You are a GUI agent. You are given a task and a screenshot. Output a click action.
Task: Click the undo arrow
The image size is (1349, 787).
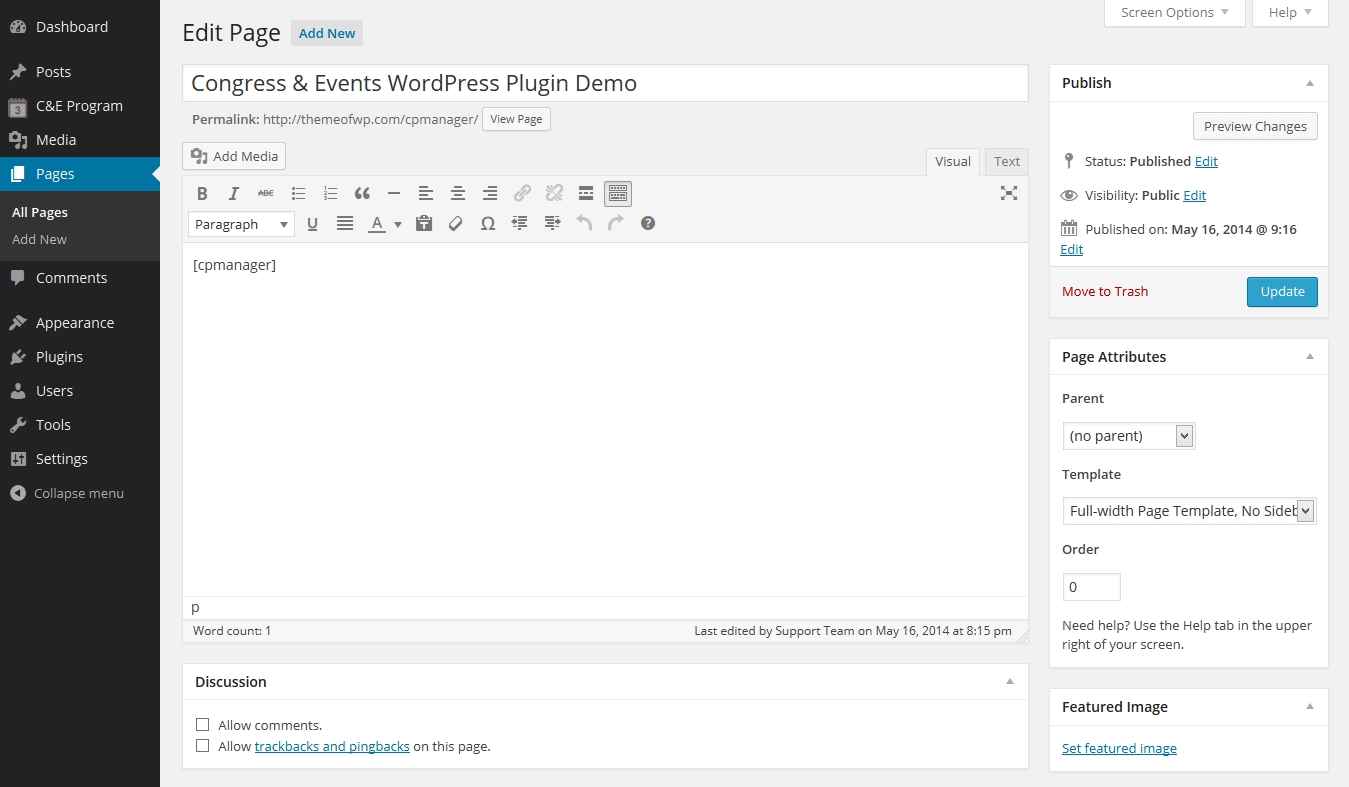(584, 223)
